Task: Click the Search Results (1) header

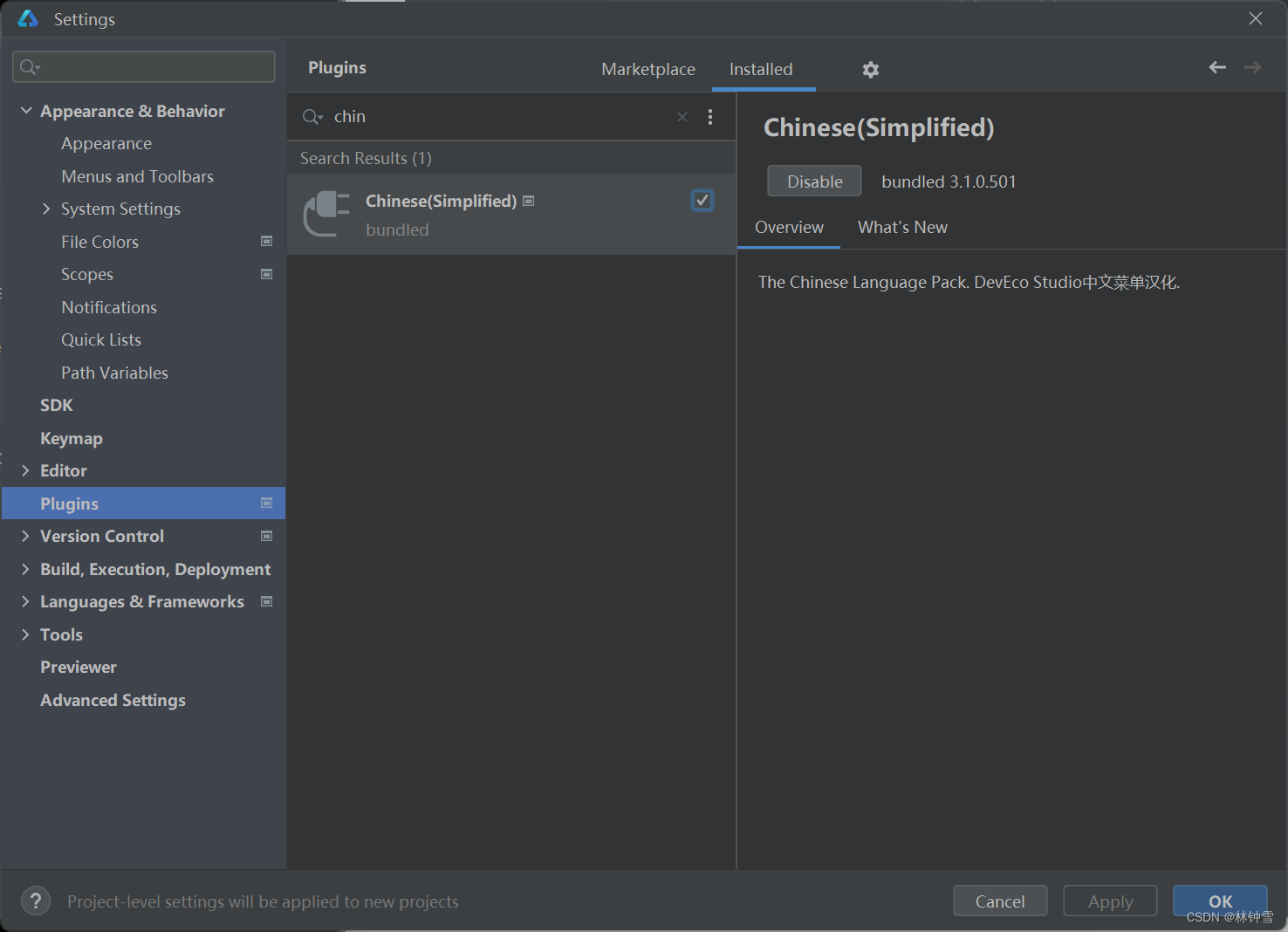Action: [366, 158]
